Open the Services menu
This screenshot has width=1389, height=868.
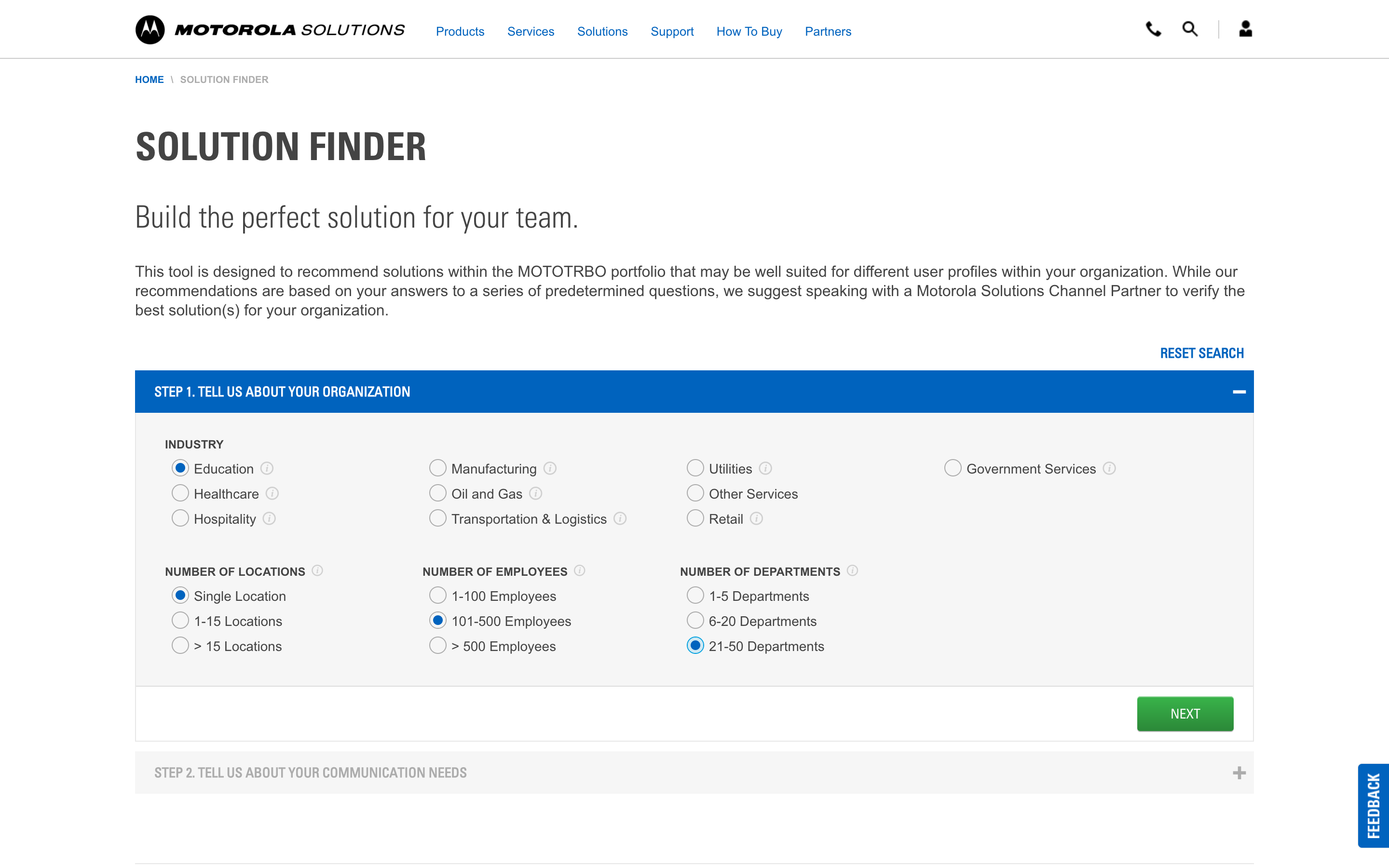(x=531, y=31)
